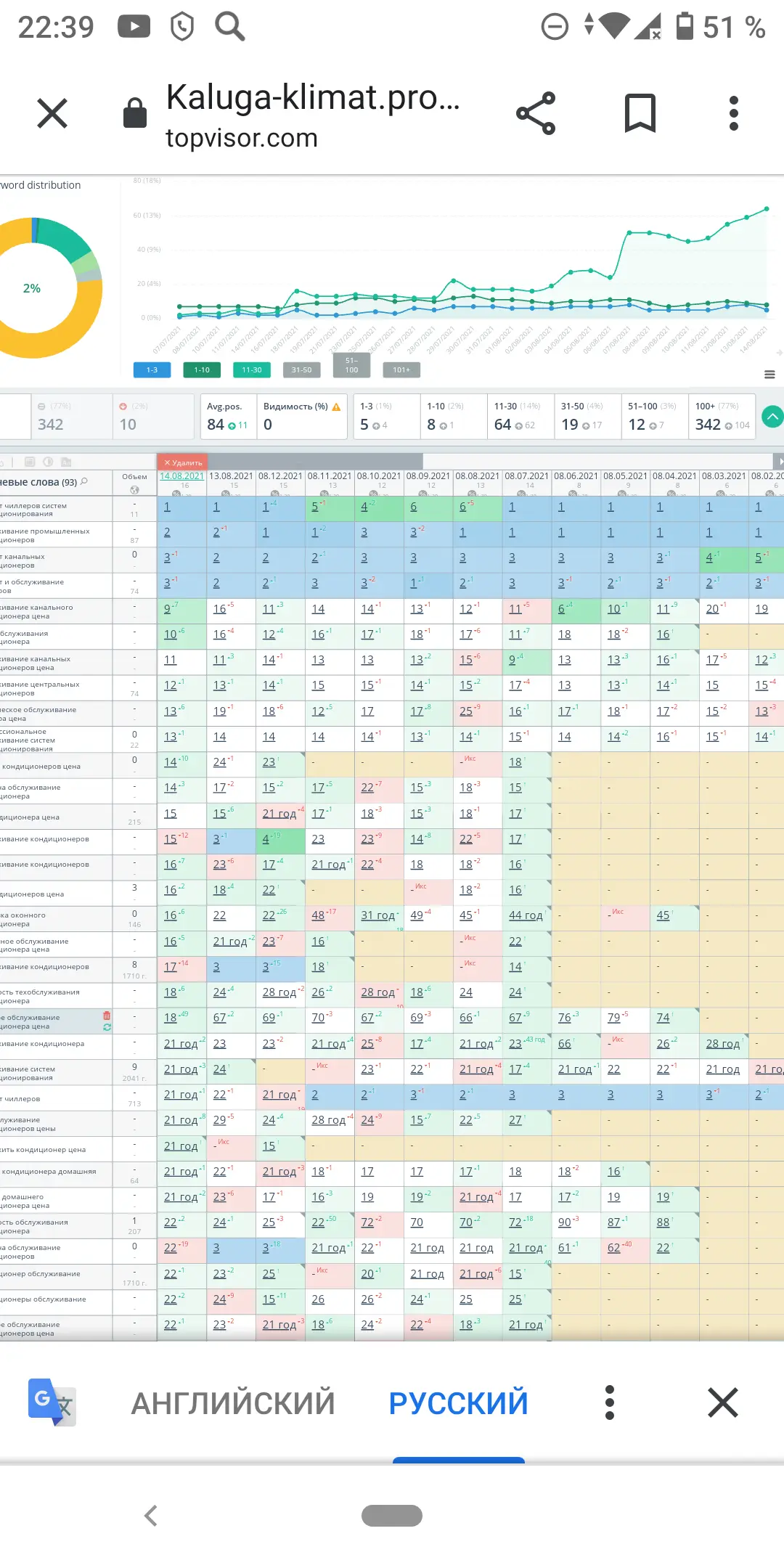Select the Видимость (%) summary card
This screenshot has height=1568, width=784.
click(x=302, y=417)
